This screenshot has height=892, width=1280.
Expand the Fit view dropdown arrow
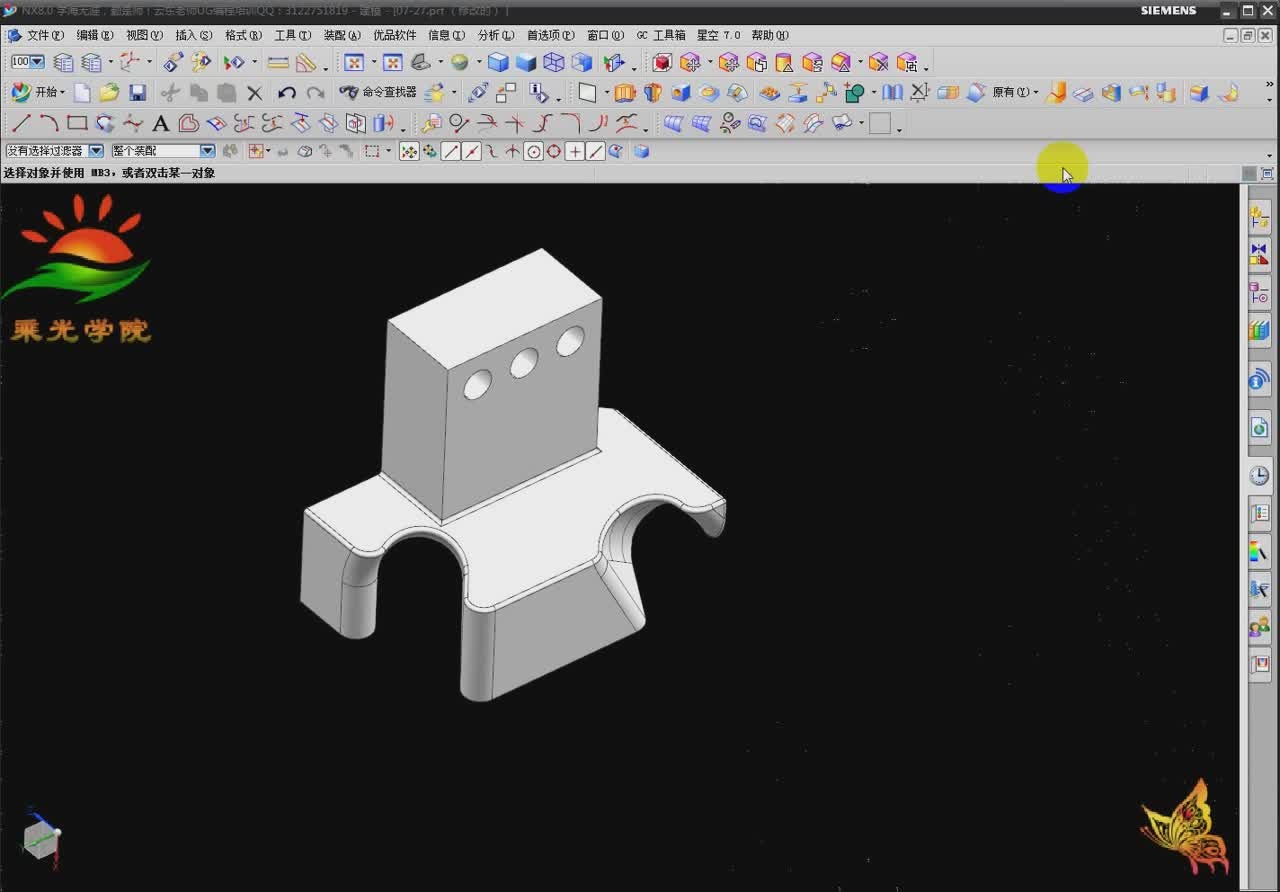click(373, 63)
